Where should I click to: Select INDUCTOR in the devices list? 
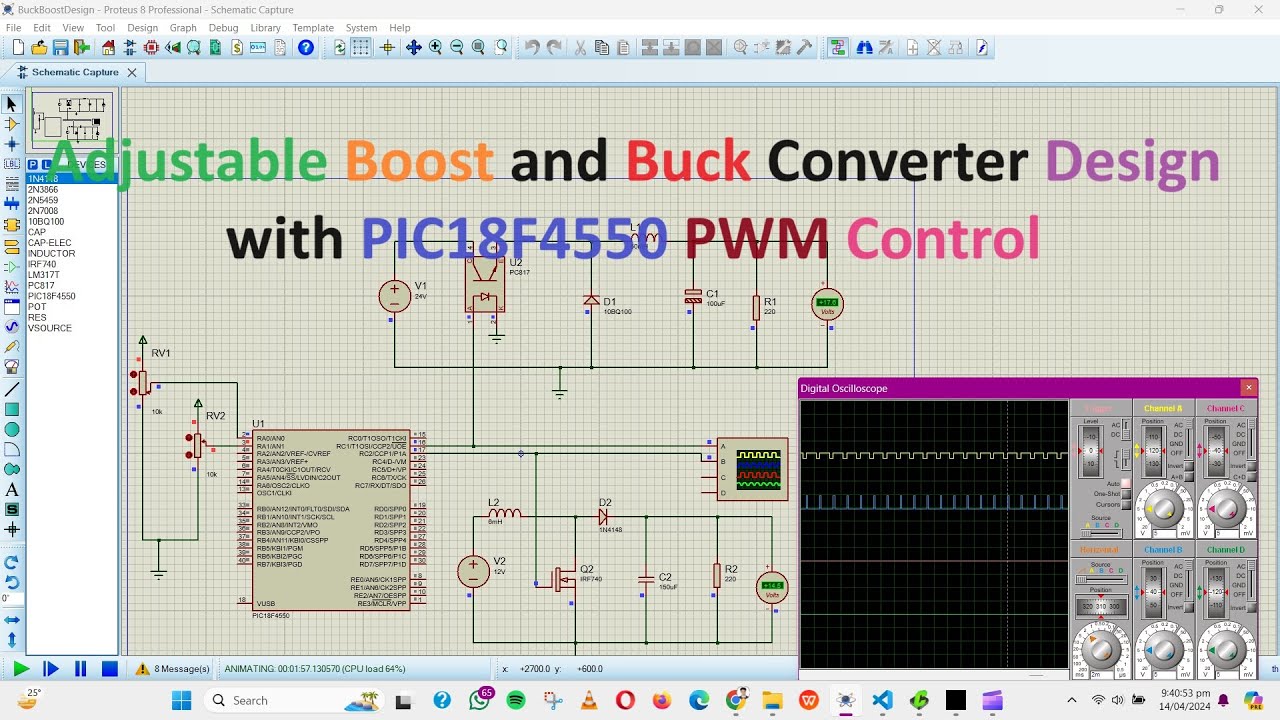[51, 253]
